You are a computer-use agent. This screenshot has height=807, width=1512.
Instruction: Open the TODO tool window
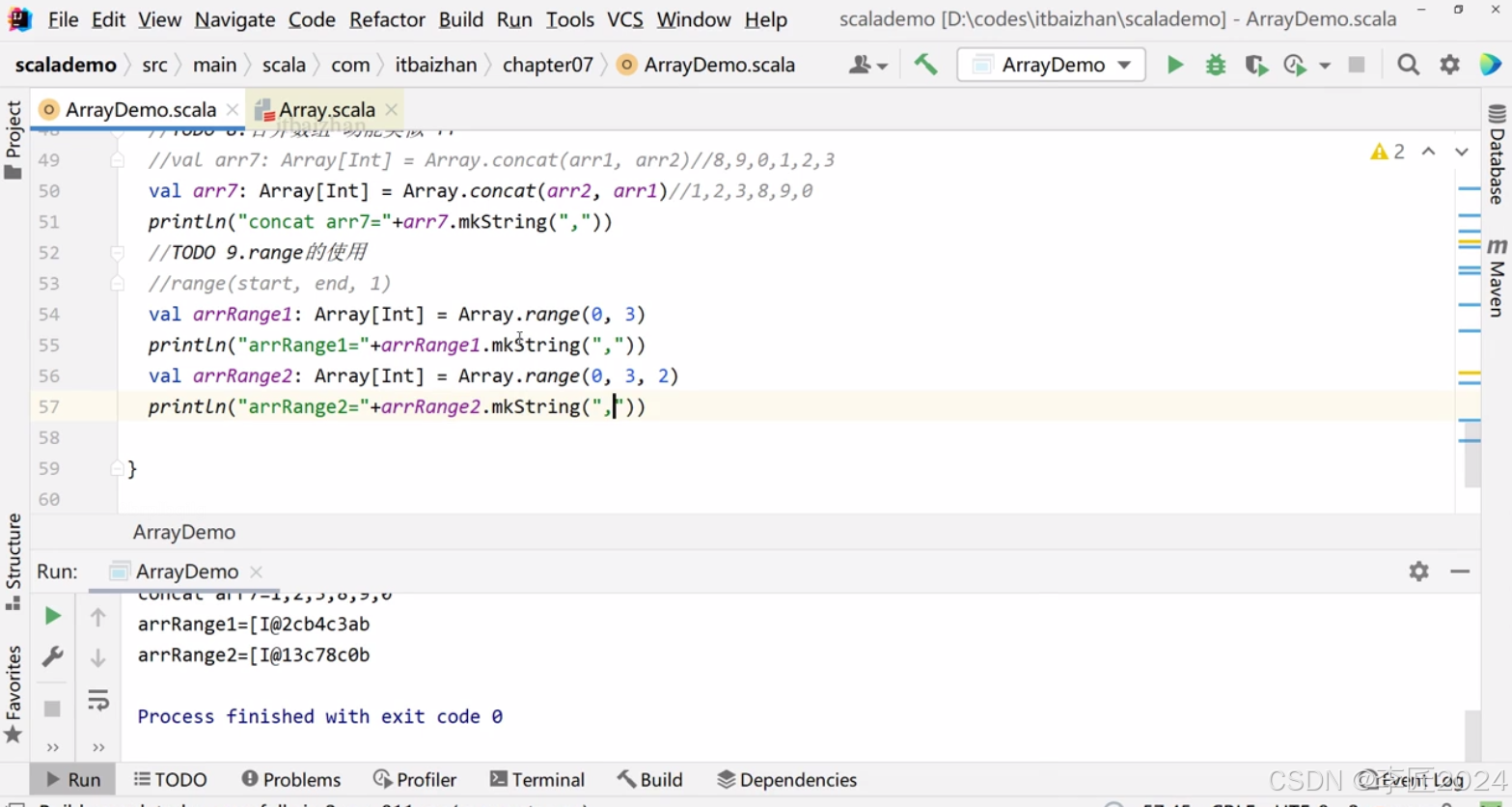(x=170, y=780)
